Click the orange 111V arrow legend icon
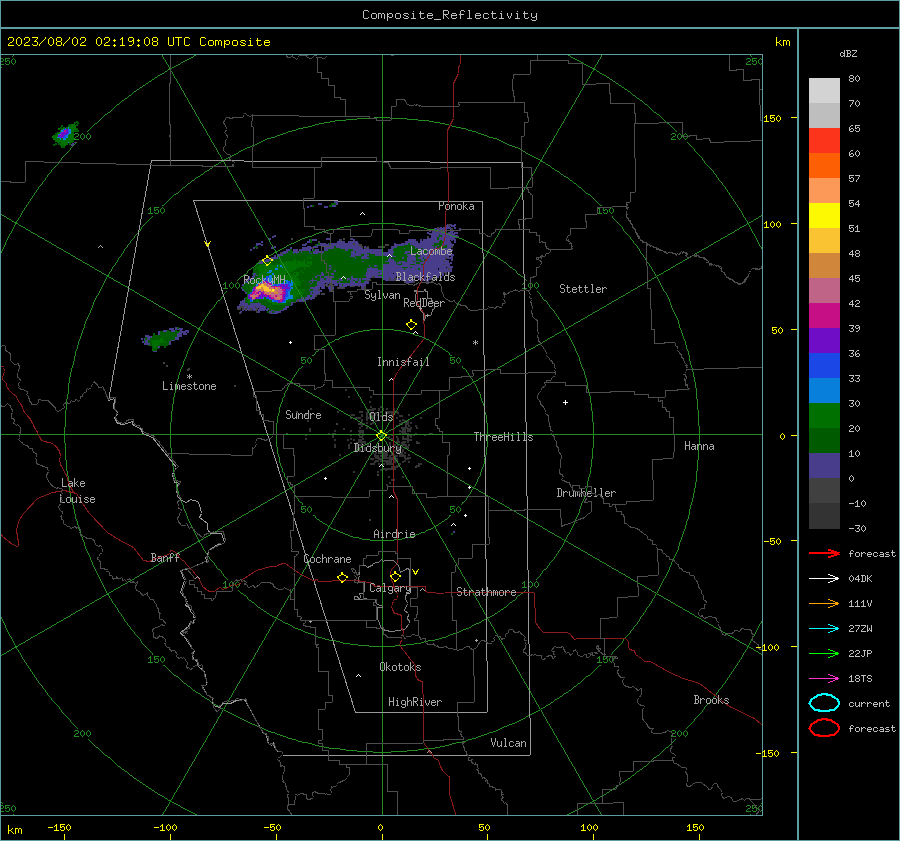 824,603
